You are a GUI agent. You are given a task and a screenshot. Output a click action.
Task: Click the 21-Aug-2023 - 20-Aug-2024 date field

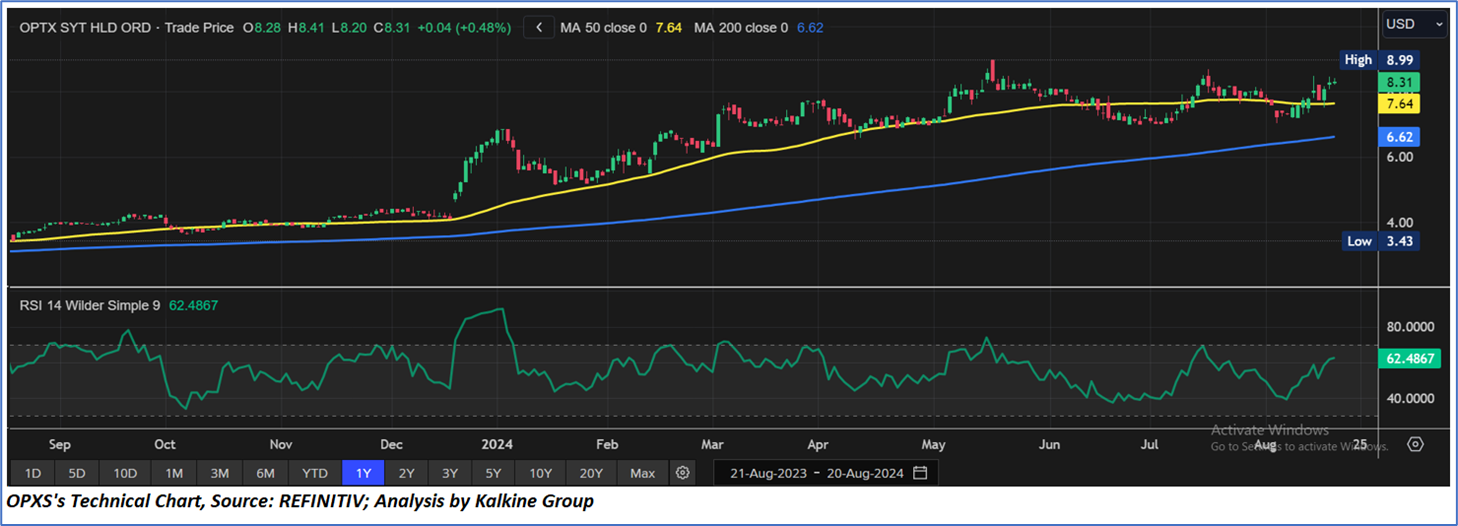[x=826, y=472]
